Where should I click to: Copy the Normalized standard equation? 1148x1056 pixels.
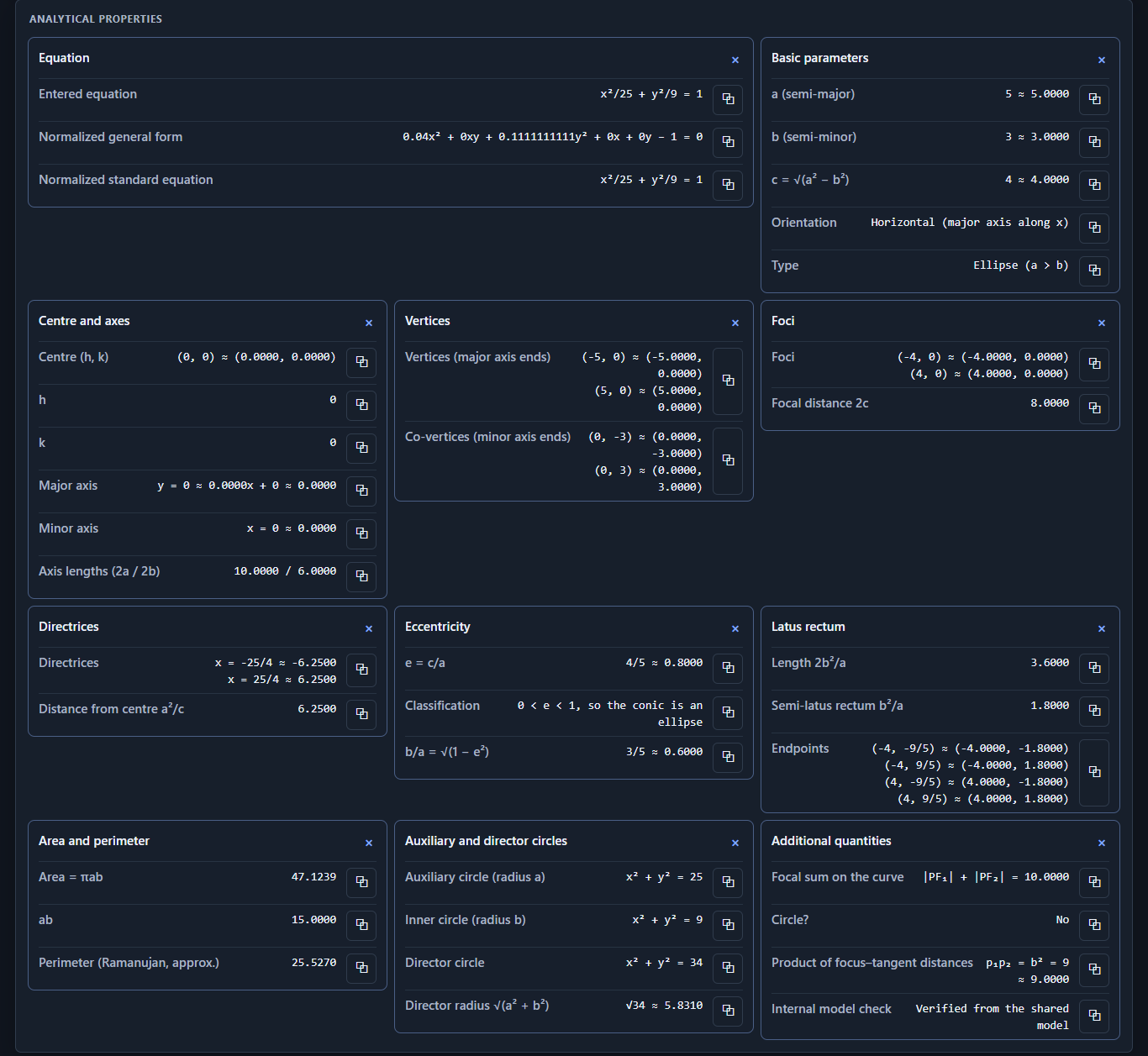[728, 185]
